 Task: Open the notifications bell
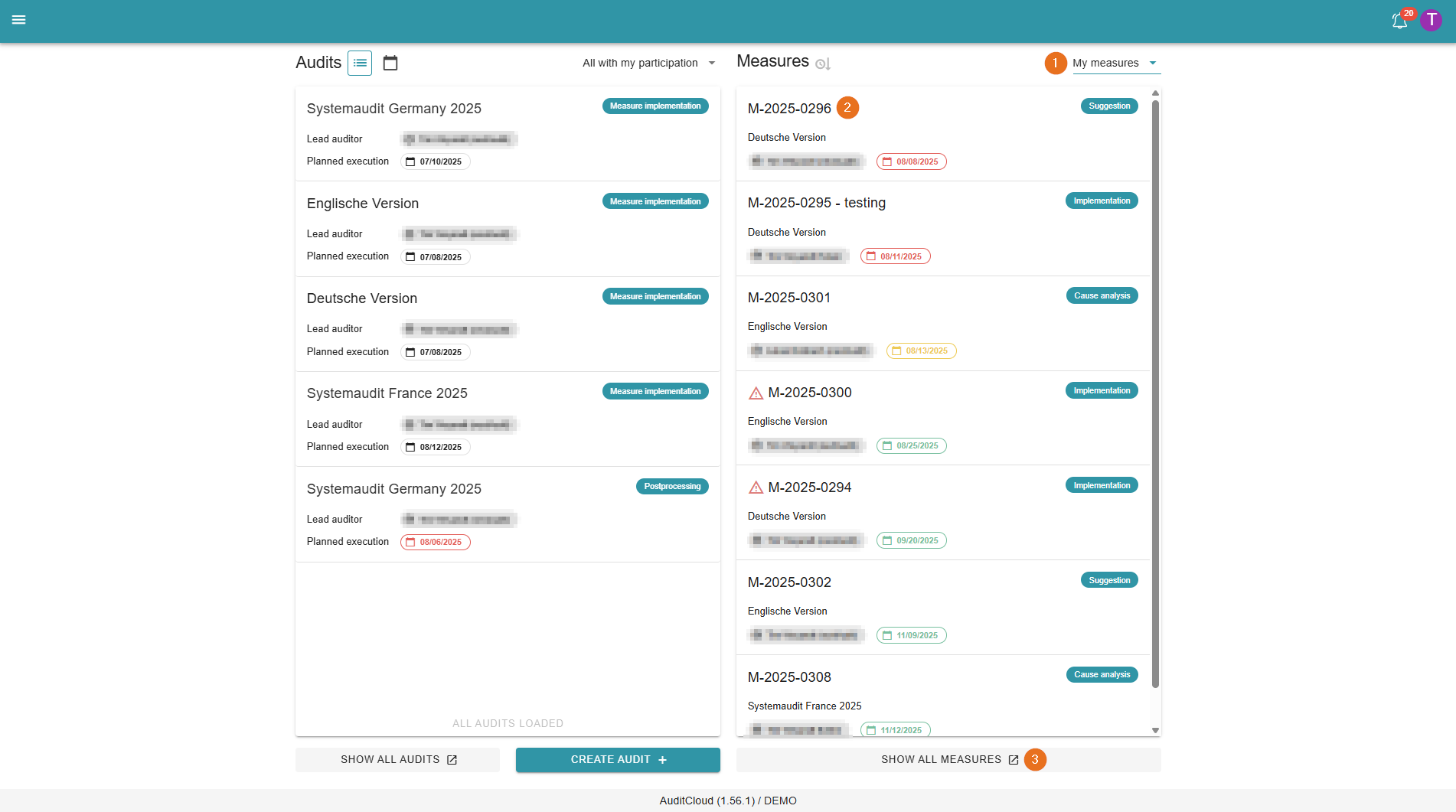(x=1399, y=21)
